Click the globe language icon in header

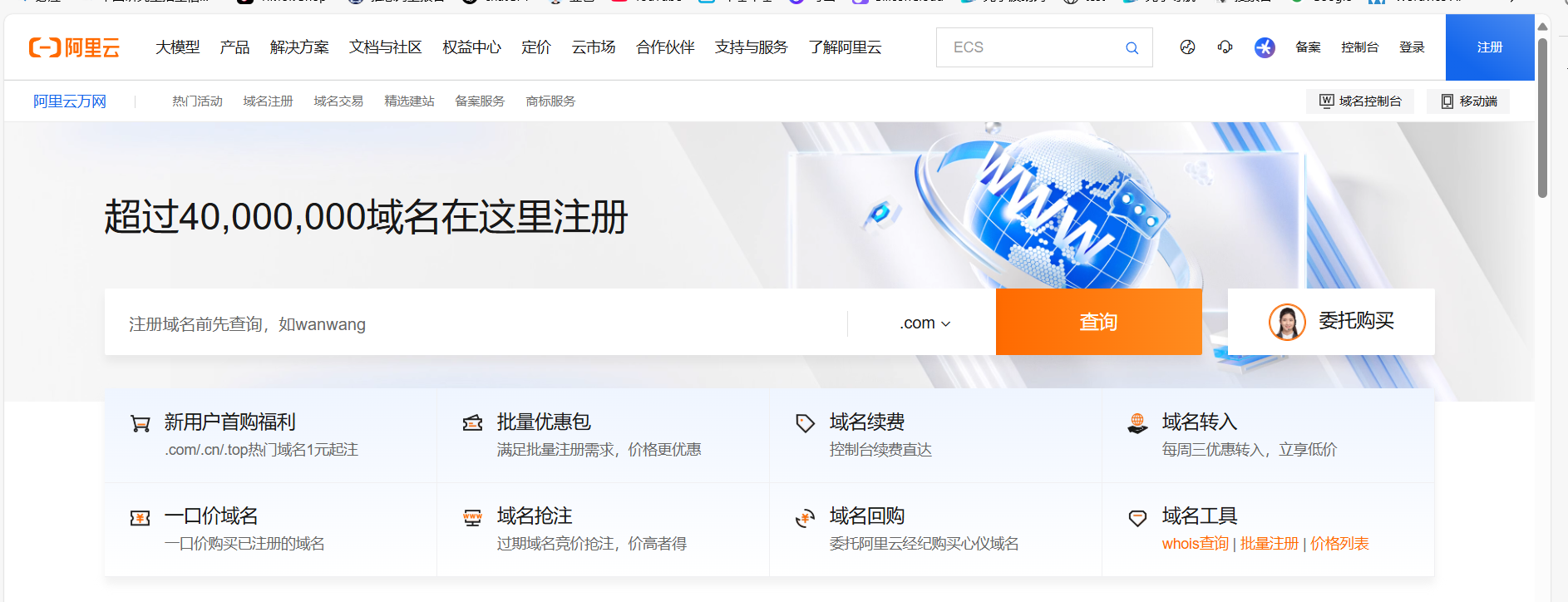click(1187, 47)
